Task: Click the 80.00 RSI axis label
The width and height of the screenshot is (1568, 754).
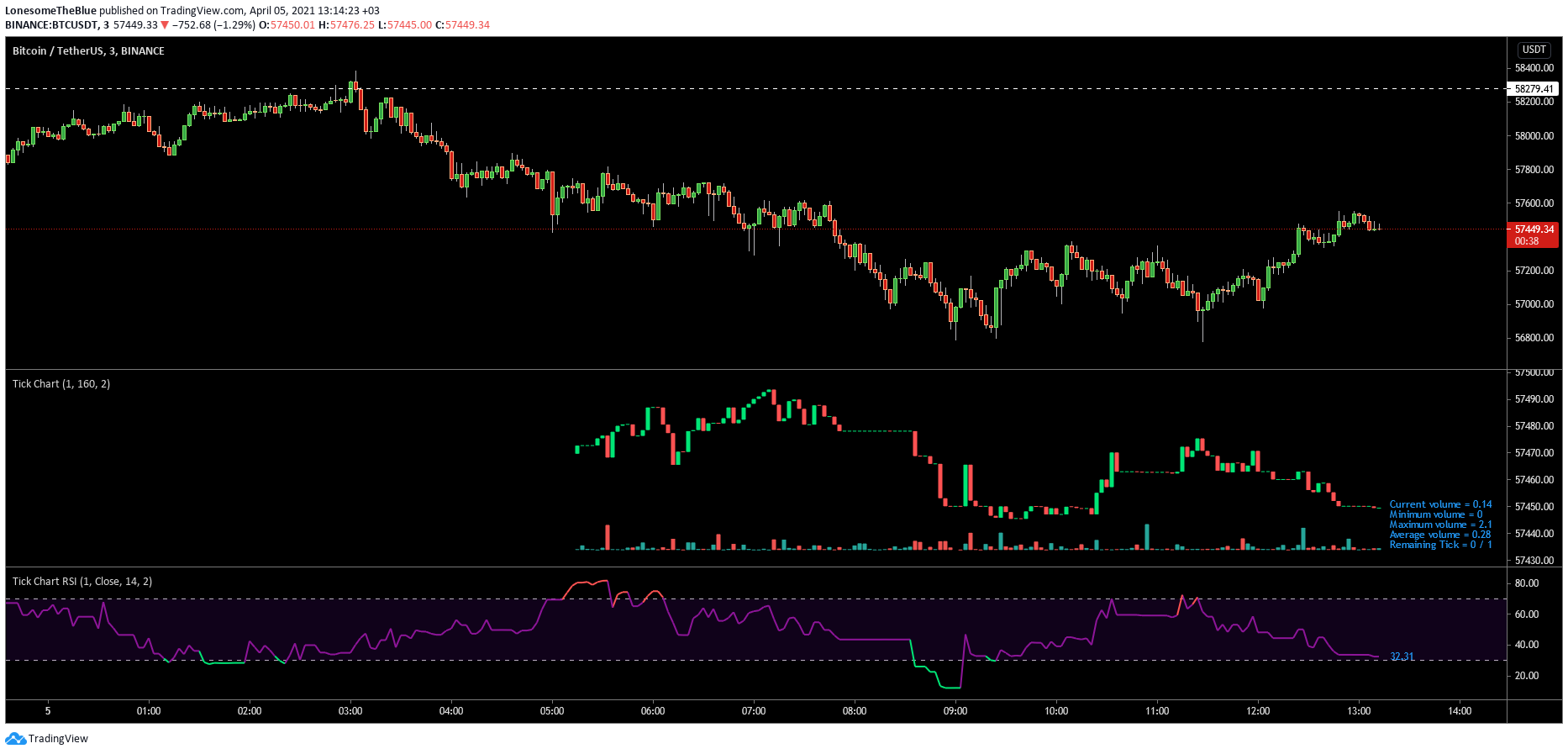Action: click(1527, 583)
